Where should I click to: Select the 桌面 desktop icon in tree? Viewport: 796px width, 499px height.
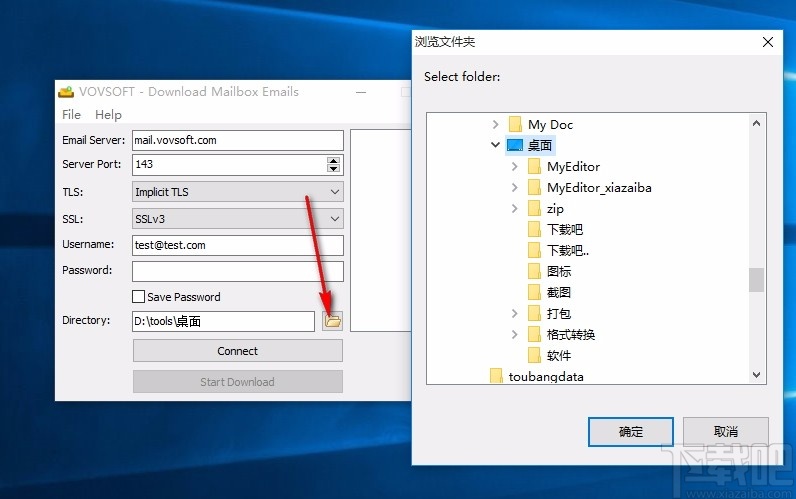pyautogui.click(x=515, y=146)
